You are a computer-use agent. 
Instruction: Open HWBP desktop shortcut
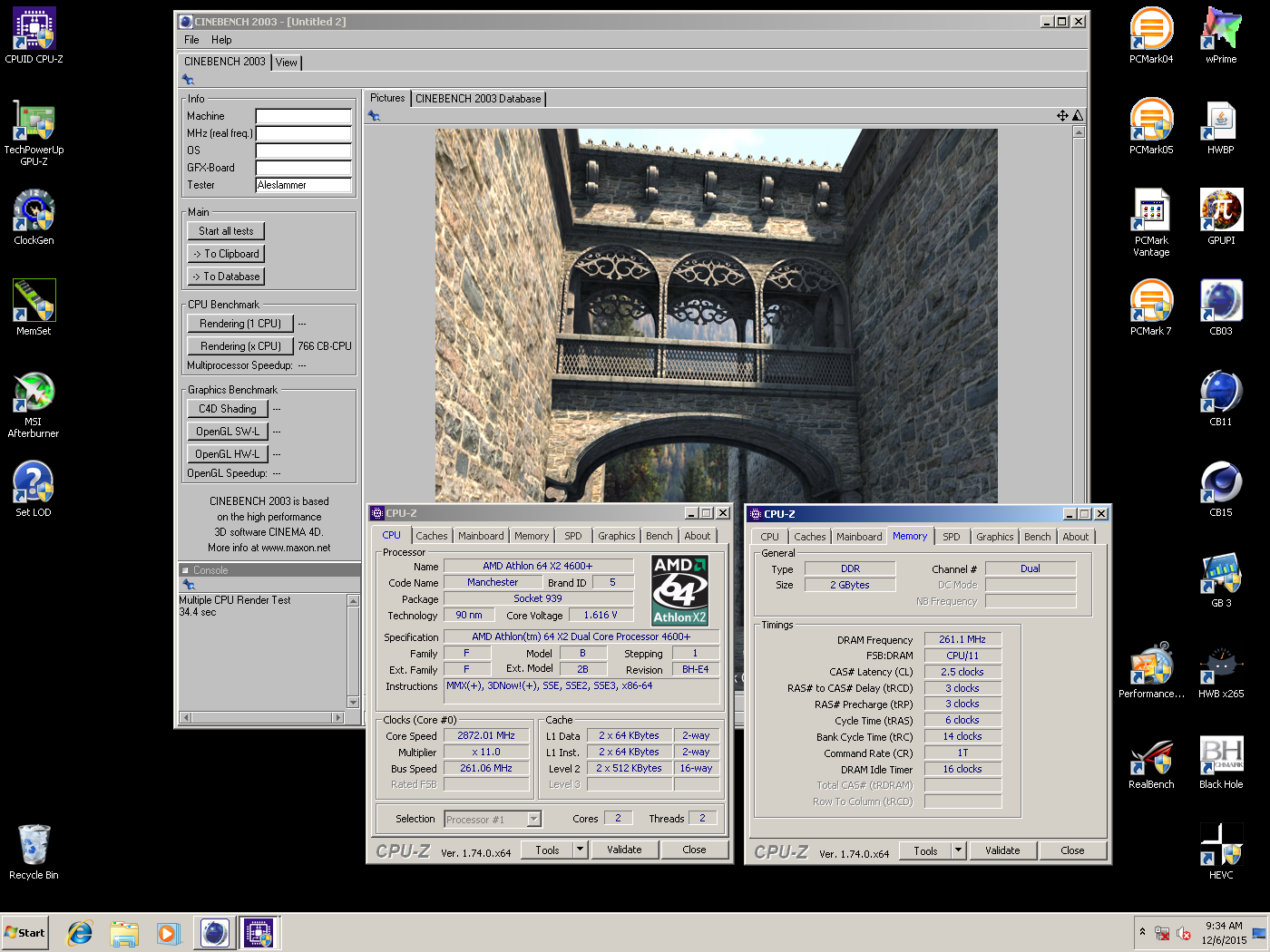click(x=1221, y=127)
